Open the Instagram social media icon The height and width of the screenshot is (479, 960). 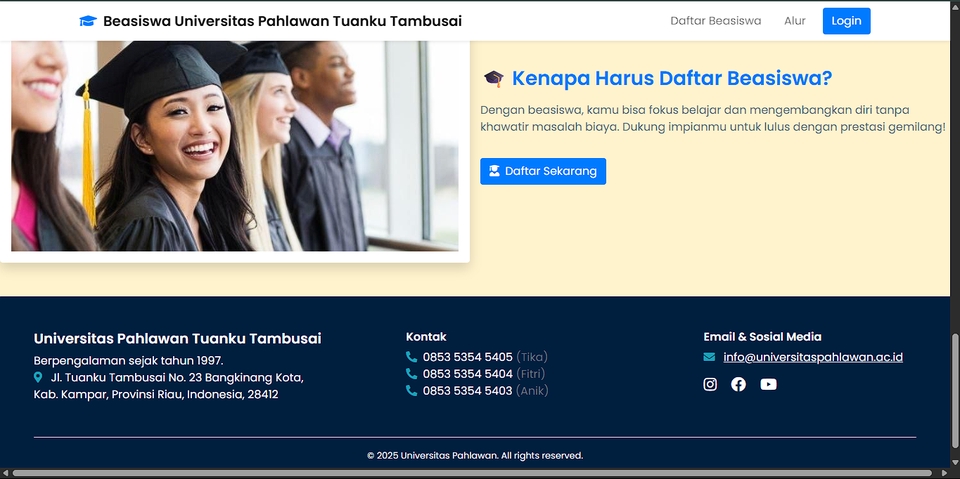point(710,384)
